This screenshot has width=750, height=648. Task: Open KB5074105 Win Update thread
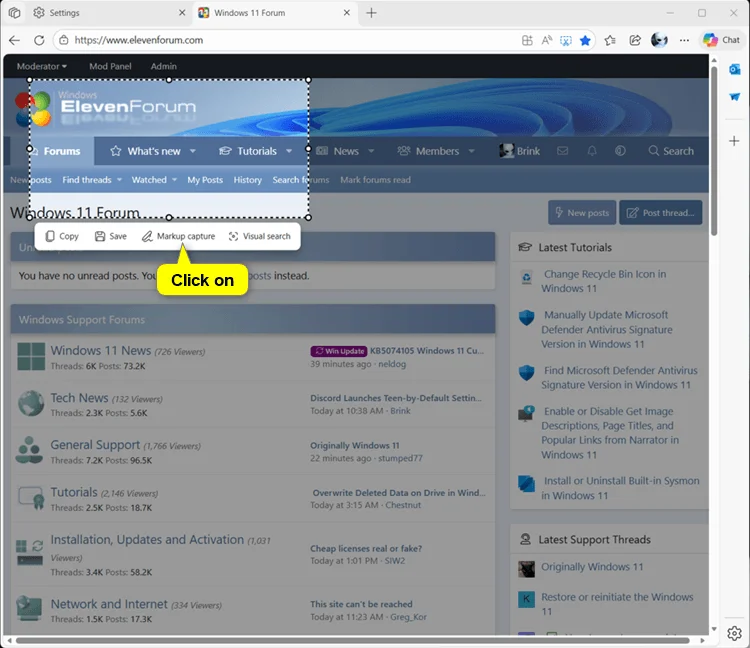coord(427,351)
